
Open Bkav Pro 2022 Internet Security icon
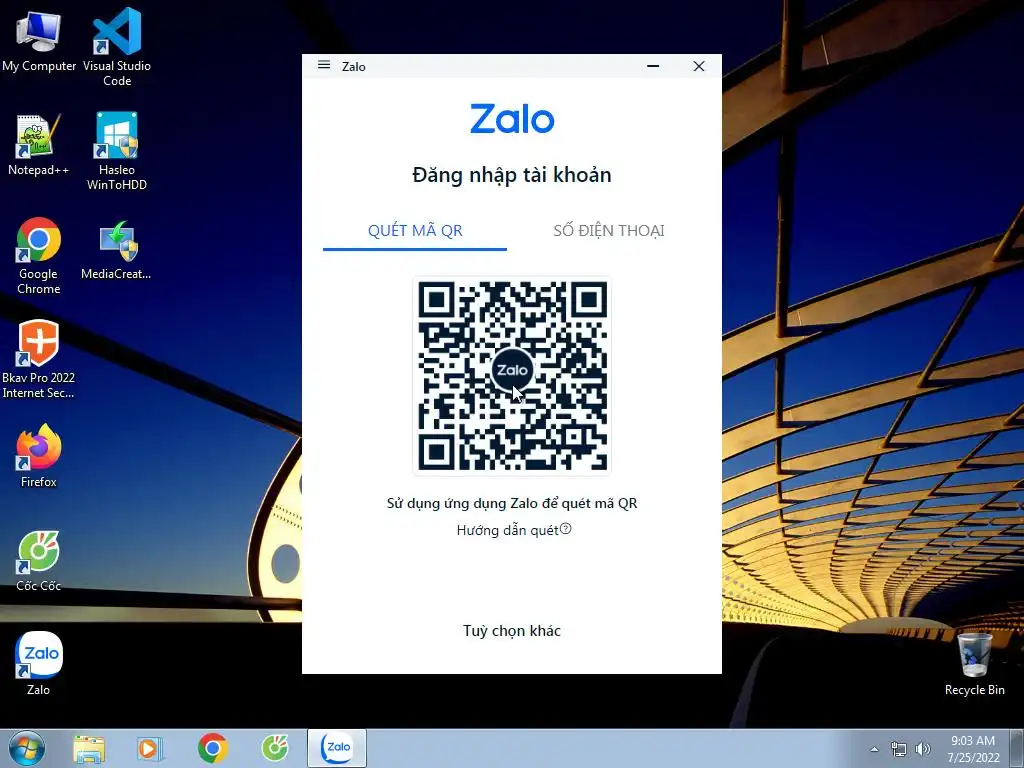[x=38, y=359]
